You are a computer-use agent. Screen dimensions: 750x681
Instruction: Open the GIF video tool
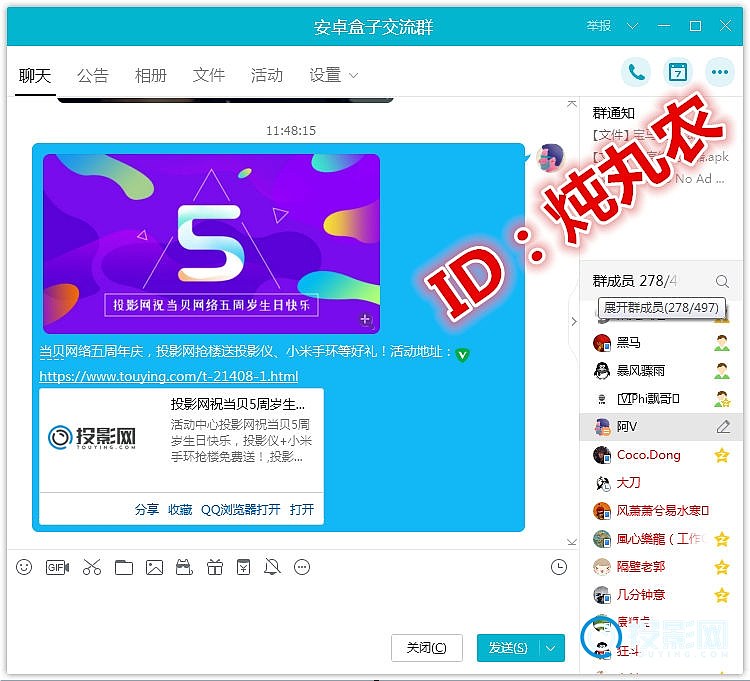point(57,568)
